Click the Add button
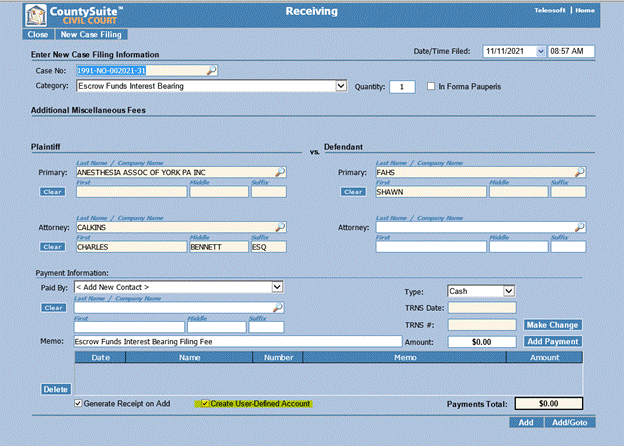 coord(526,423)
